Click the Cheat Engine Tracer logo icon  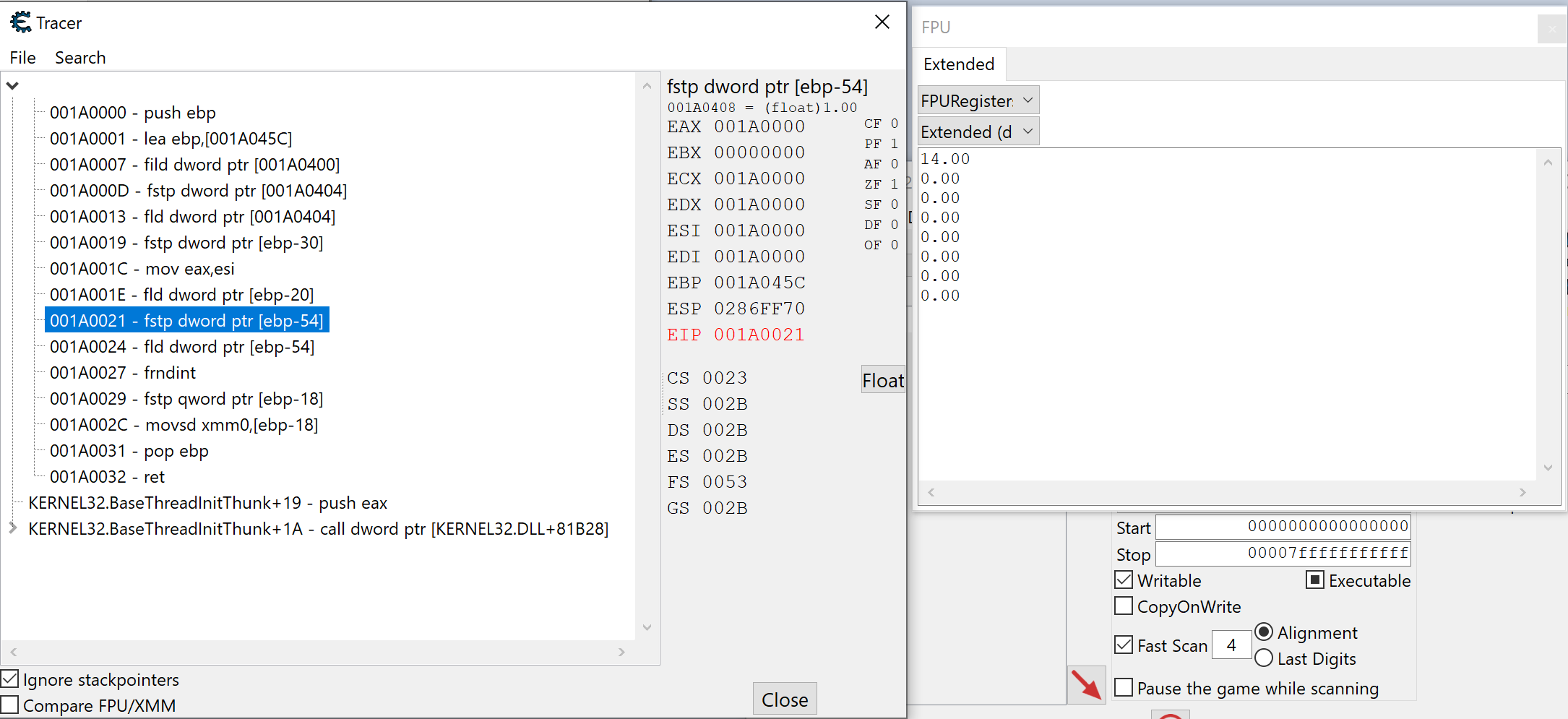[21, 22]
